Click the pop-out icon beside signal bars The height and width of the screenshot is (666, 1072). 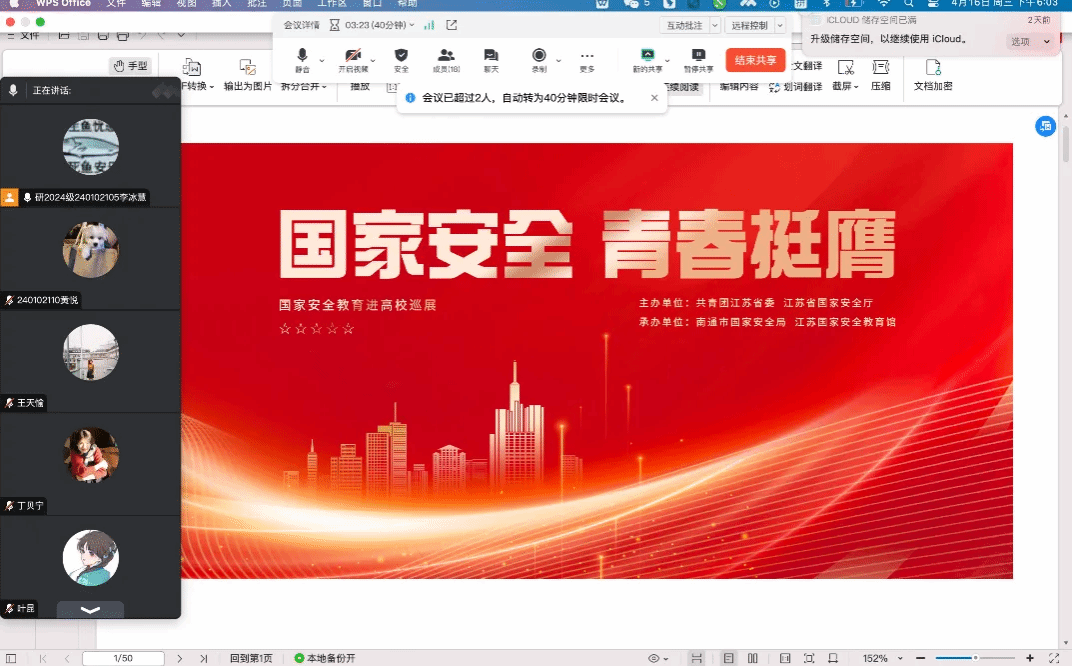coord(452,25)
